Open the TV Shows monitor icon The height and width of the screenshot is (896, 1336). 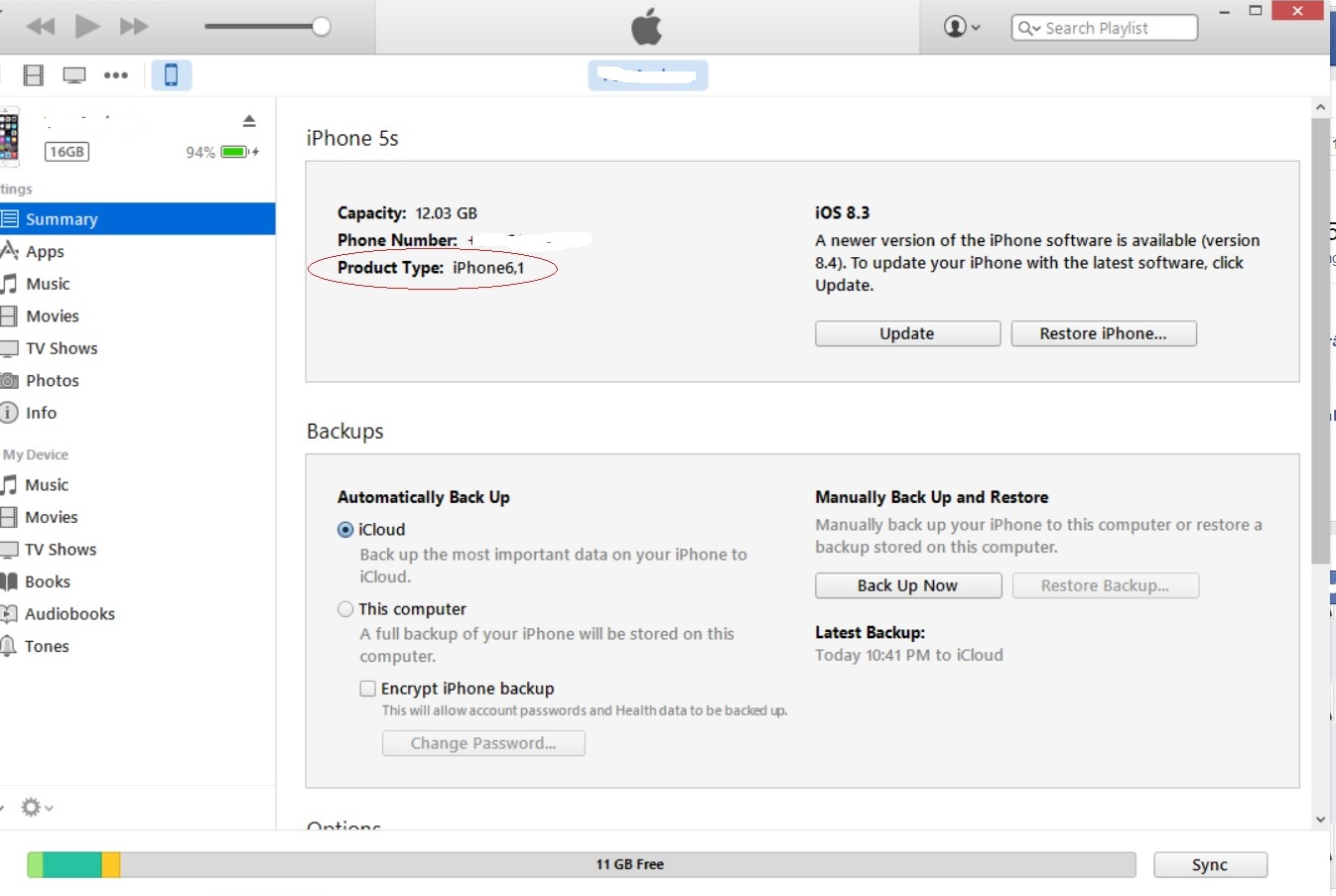tap(74, 75)
